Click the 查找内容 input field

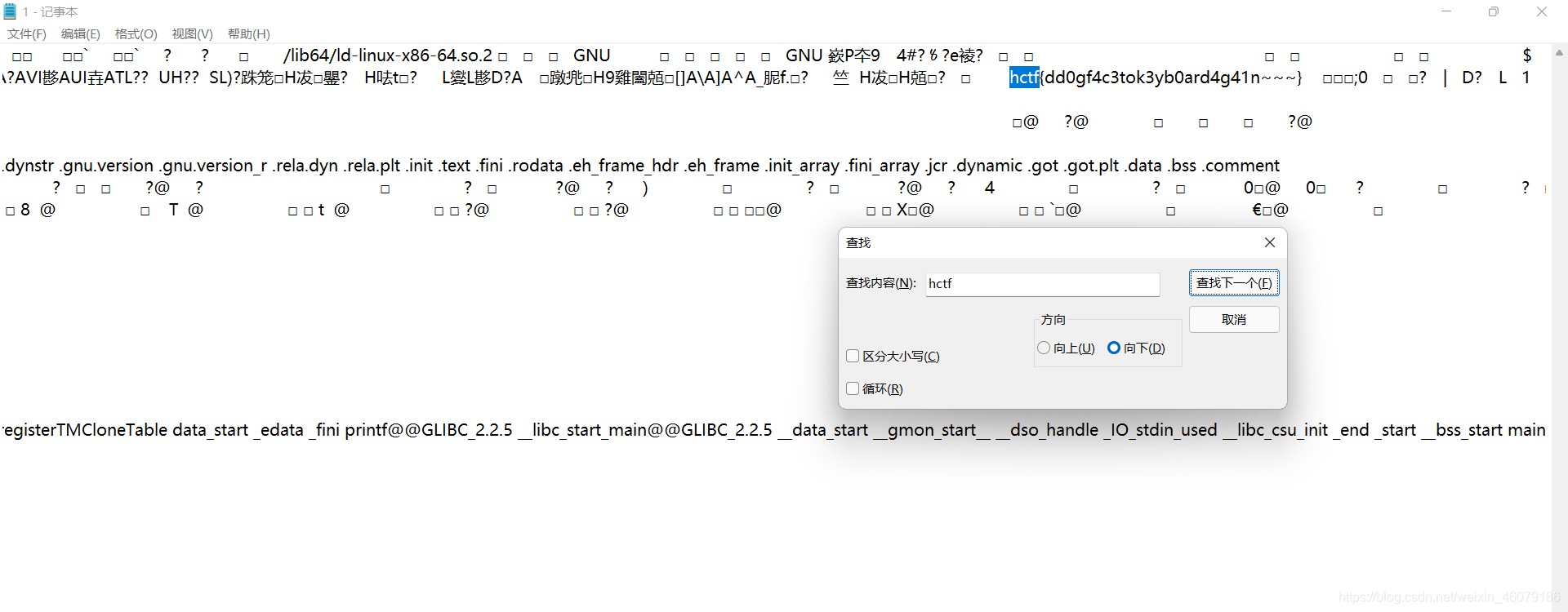pyautogui.click(x=1042, y=284)
